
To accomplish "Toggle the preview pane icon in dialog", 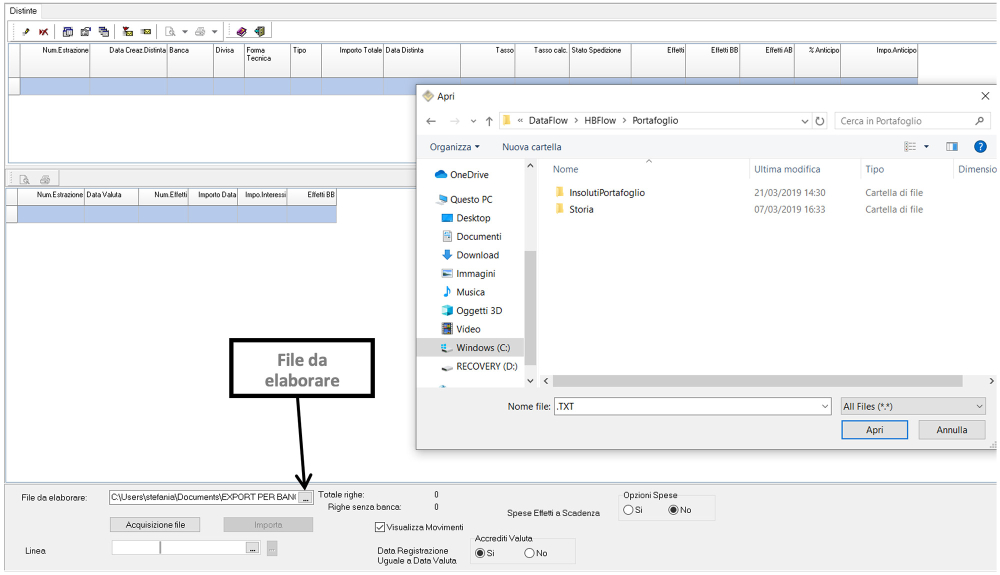I will (x=952, y=147).
